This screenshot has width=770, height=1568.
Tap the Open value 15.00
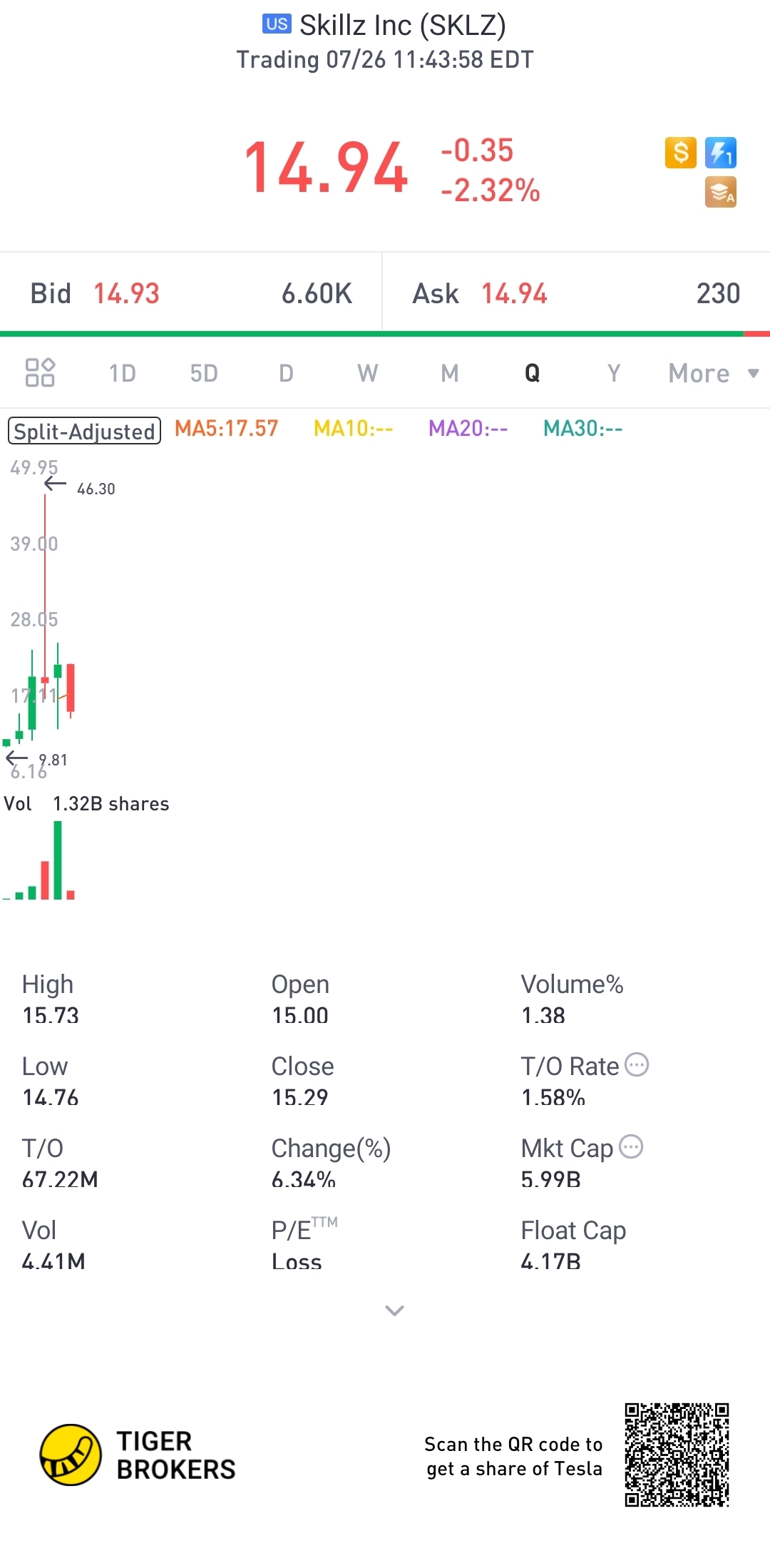pos(300,1015)
